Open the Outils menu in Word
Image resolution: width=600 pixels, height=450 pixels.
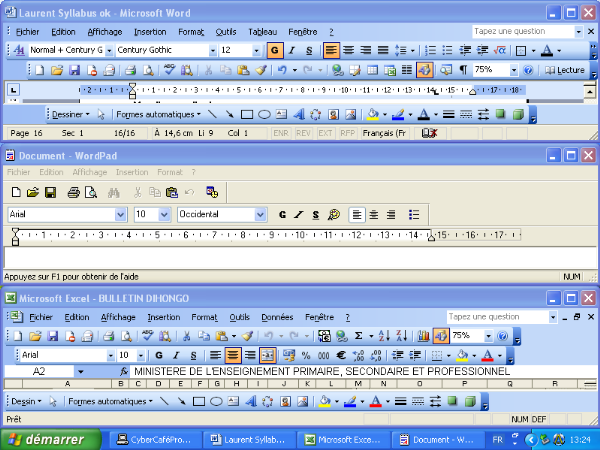tap(226, 32)
